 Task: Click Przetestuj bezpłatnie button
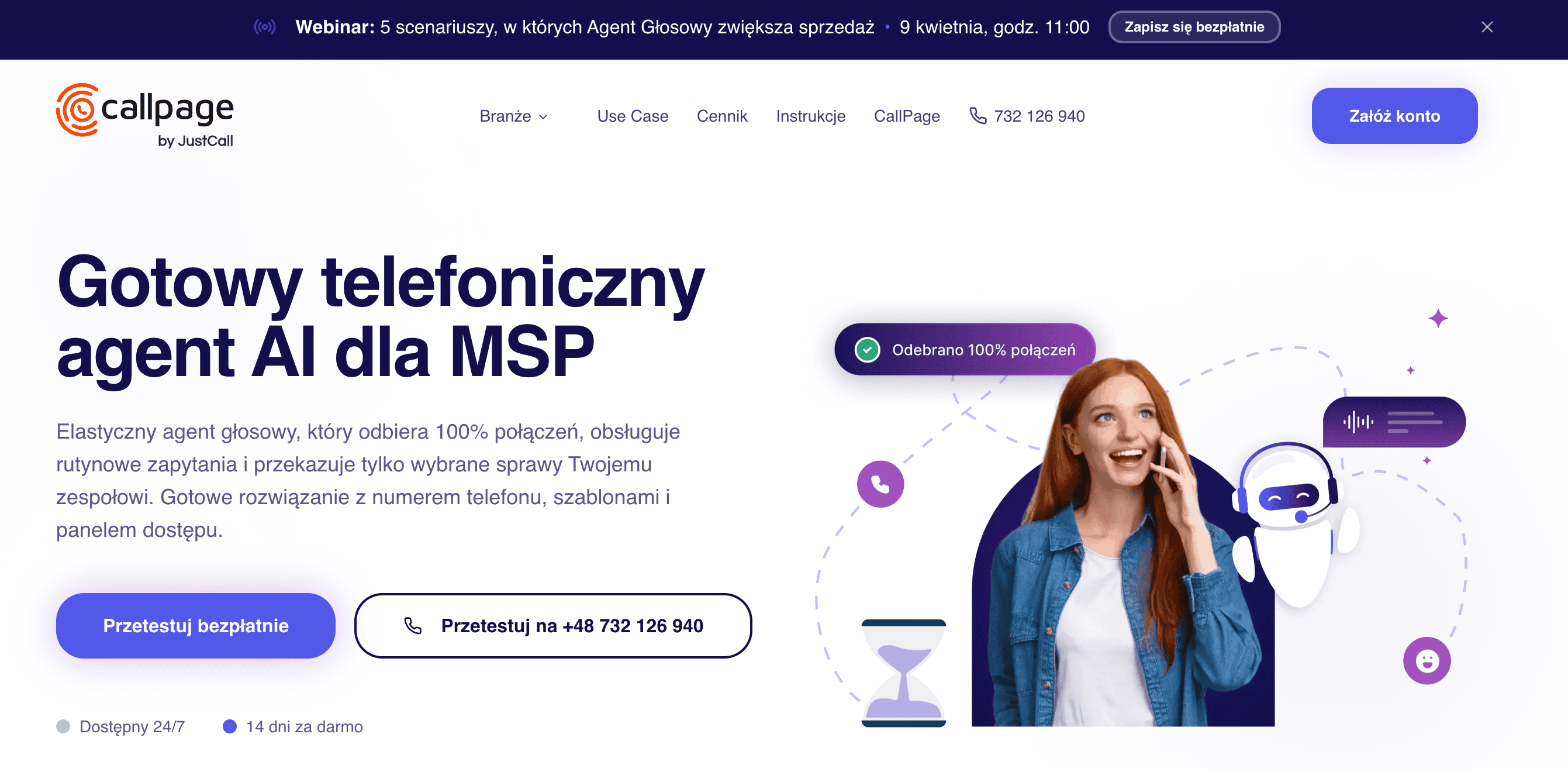pos(195,625)
